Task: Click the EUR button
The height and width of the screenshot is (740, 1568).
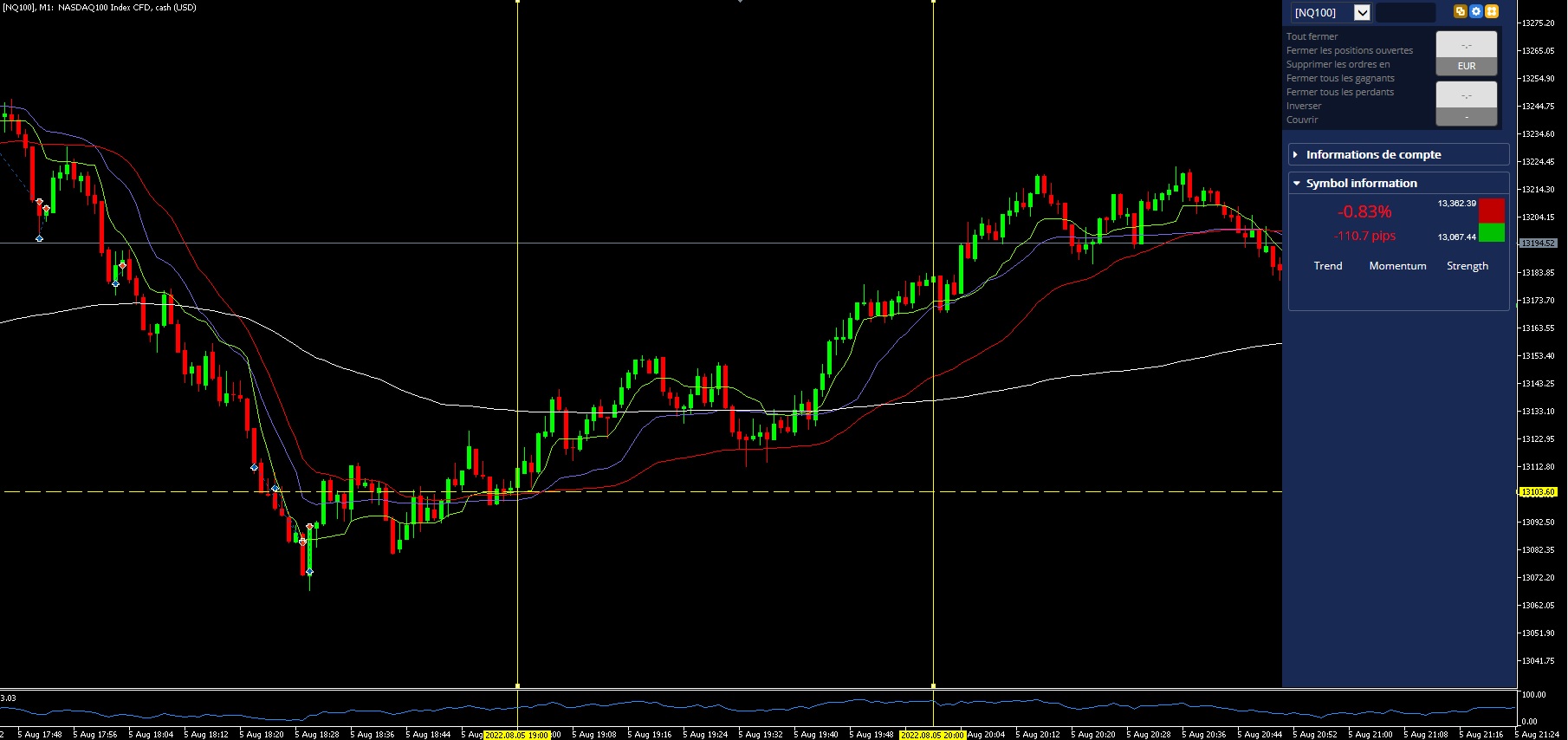Action: point(1467,67)
